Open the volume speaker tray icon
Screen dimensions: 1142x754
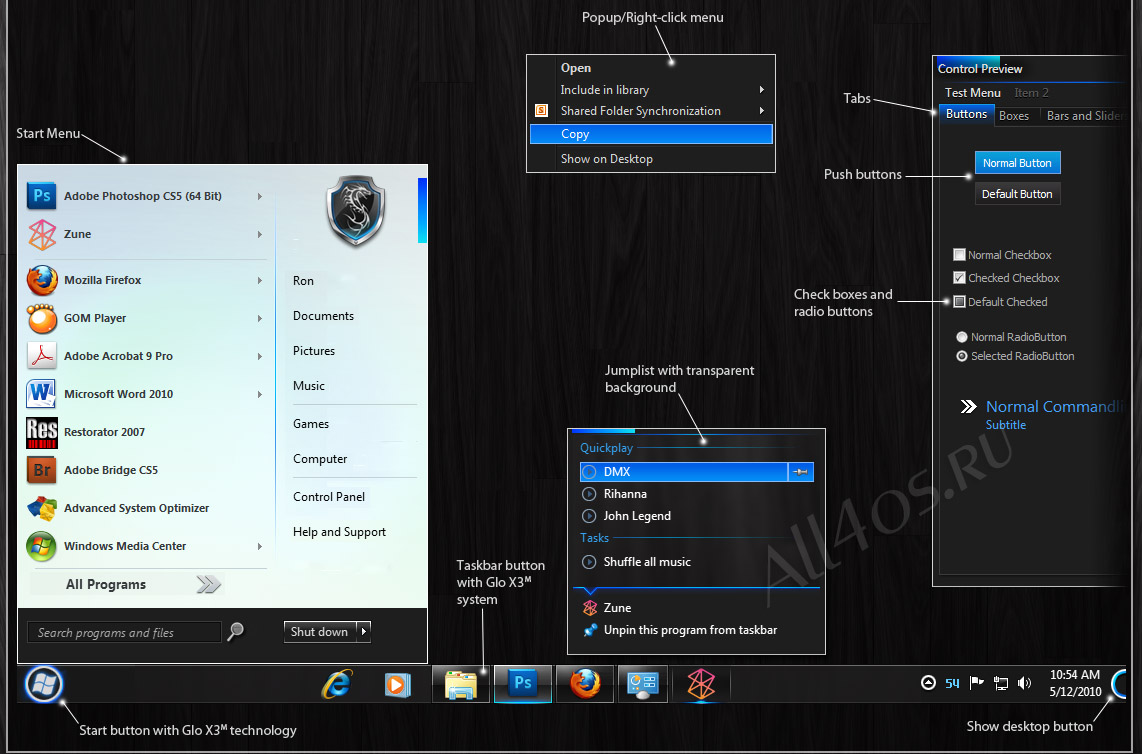1024,683
